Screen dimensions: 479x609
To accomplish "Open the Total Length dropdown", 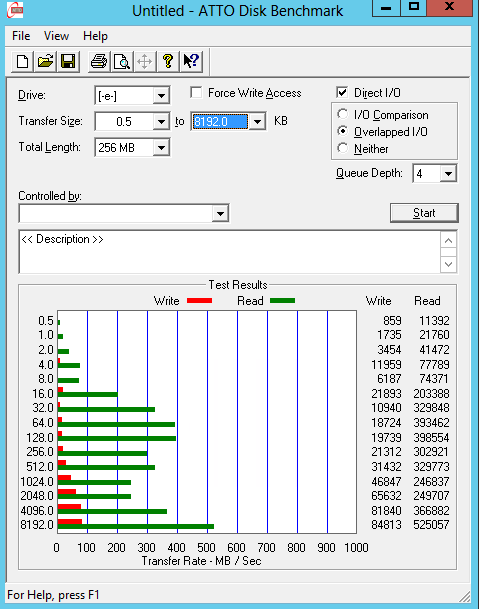I will click(161, 148).
